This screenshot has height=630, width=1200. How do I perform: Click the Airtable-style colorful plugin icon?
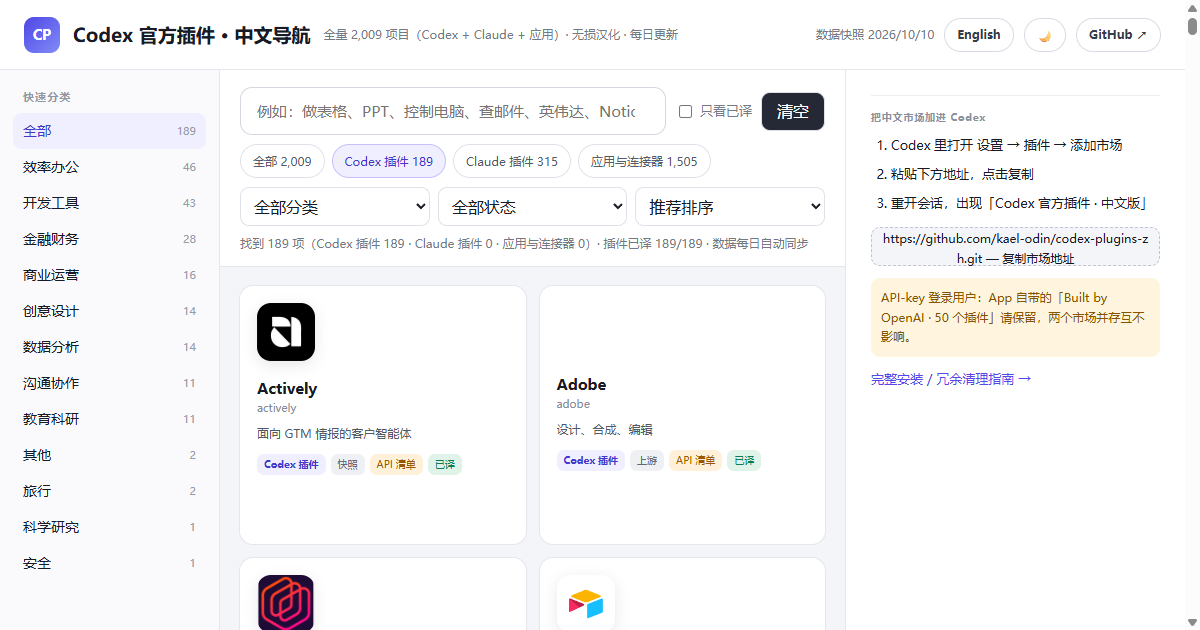coord(586,602)
